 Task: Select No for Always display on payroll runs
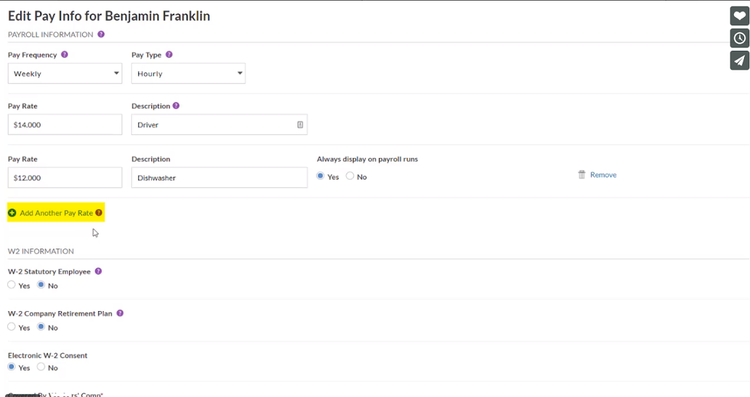(x=350, y=176)
